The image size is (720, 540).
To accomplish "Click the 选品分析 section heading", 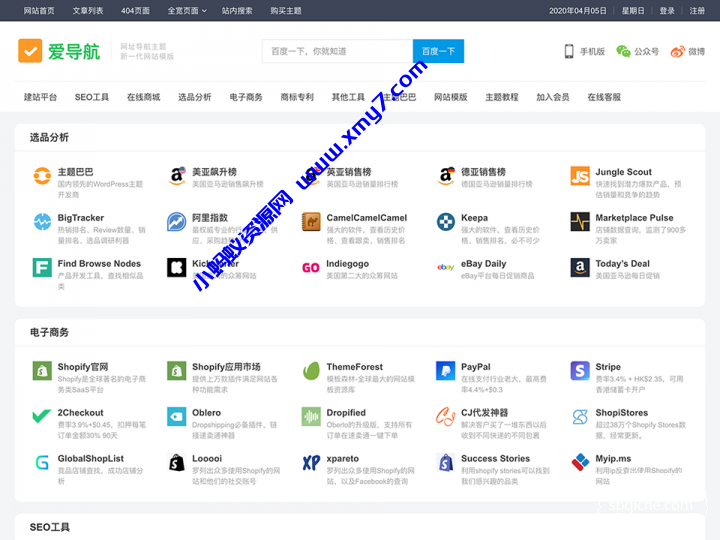I will [x=49, y=137].
